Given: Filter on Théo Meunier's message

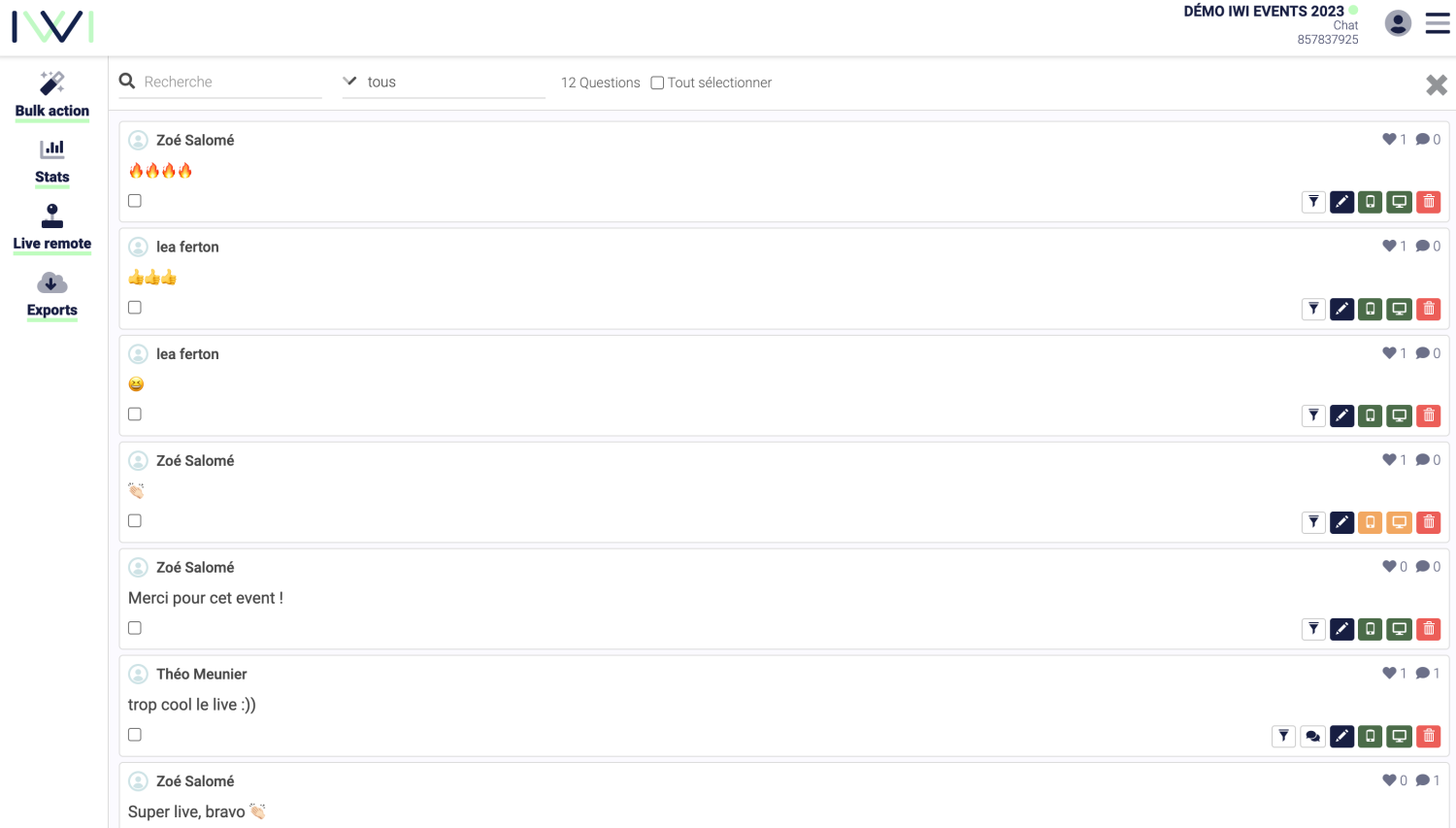Looking at the screenshot, I should coord(1284,736).
